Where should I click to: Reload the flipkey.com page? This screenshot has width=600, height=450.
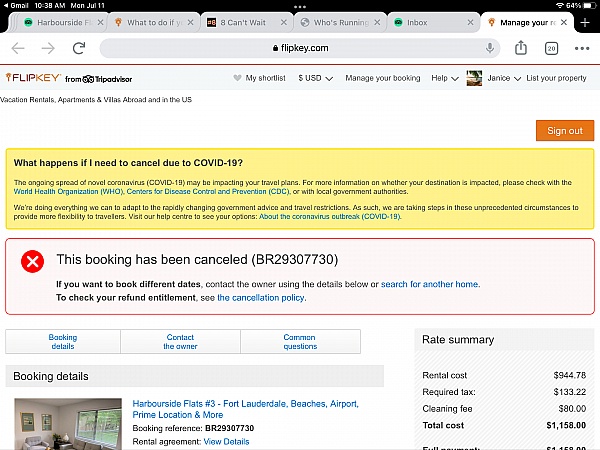pyautogui.click(x=79, y=48)
